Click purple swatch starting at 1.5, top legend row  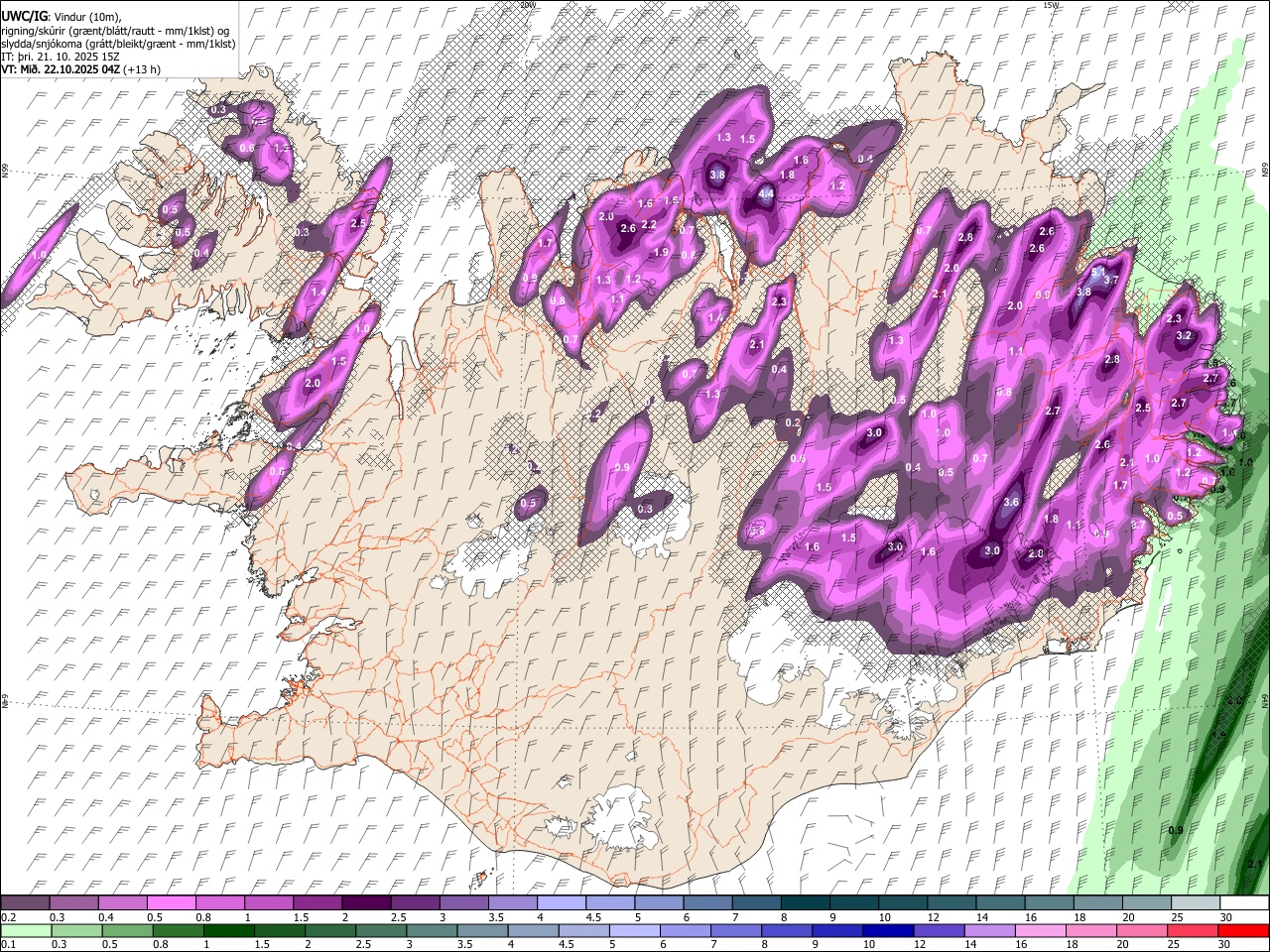[x=317, y=902]
